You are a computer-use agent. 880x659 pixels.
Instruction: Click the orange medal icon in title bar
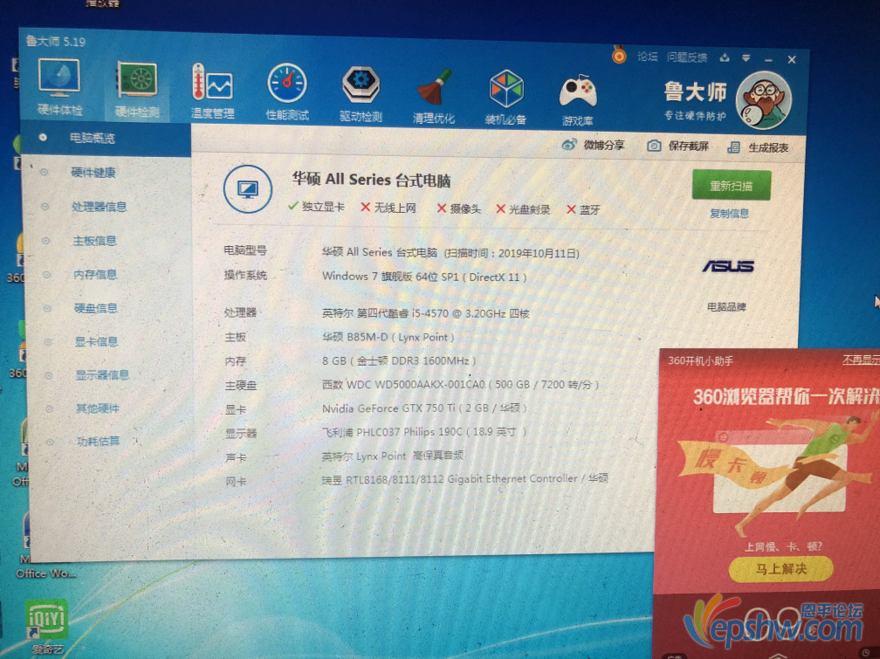pos(619,55)
